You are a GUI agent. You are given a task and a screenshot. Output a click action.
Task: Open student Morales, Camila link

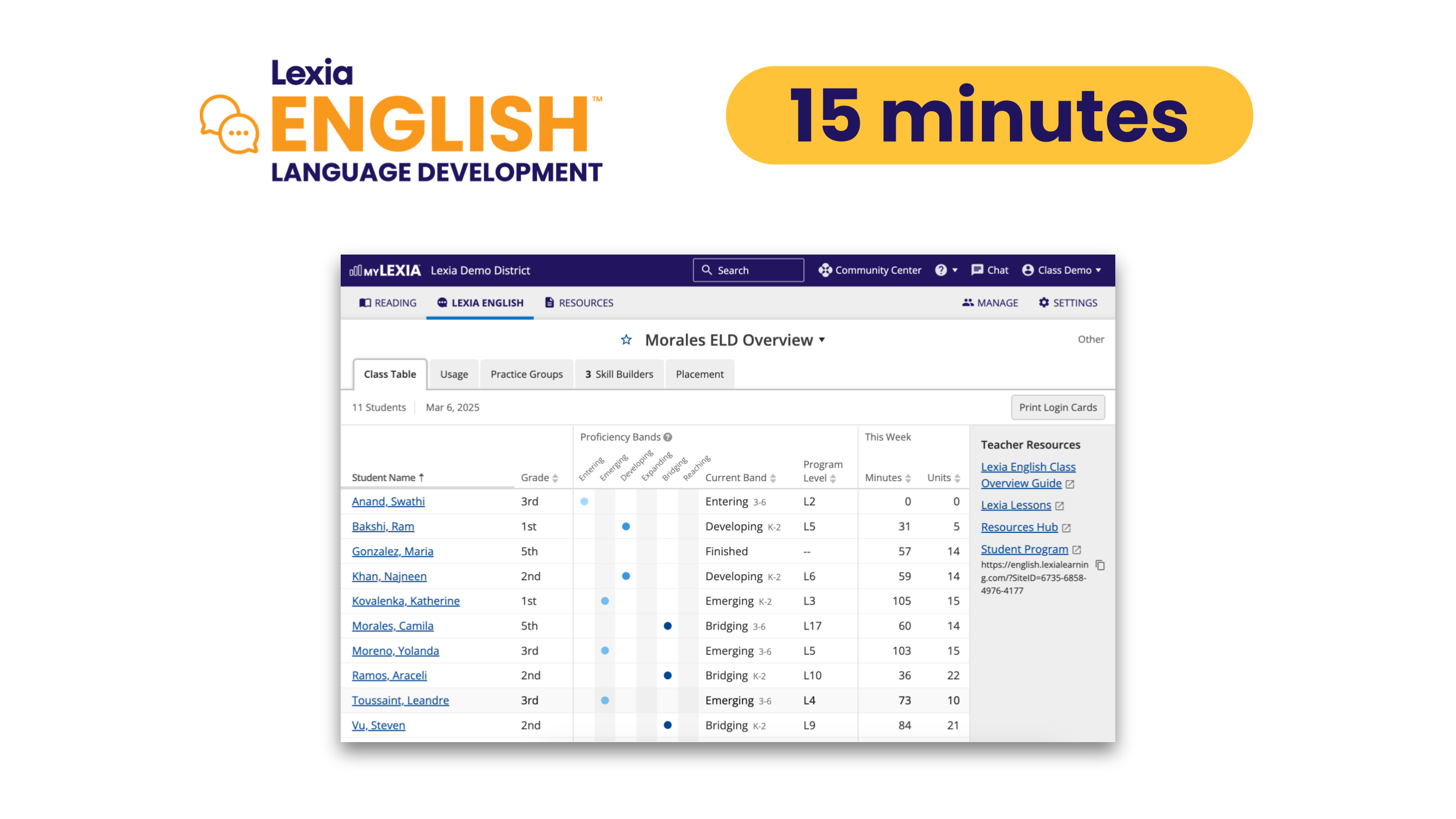pyautogui.click(x=393, y=626)
